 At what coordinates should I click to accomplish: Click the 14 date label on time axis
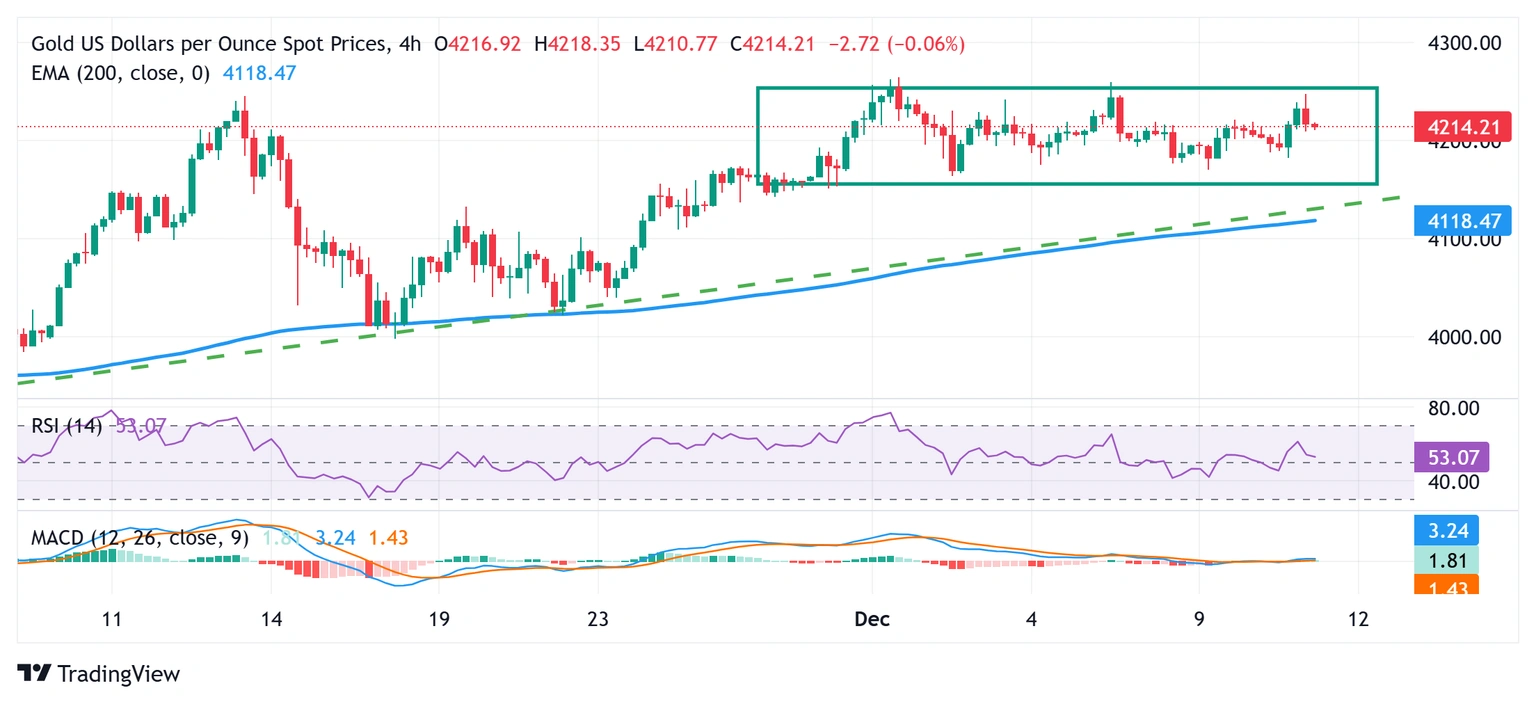pos(270,618)
